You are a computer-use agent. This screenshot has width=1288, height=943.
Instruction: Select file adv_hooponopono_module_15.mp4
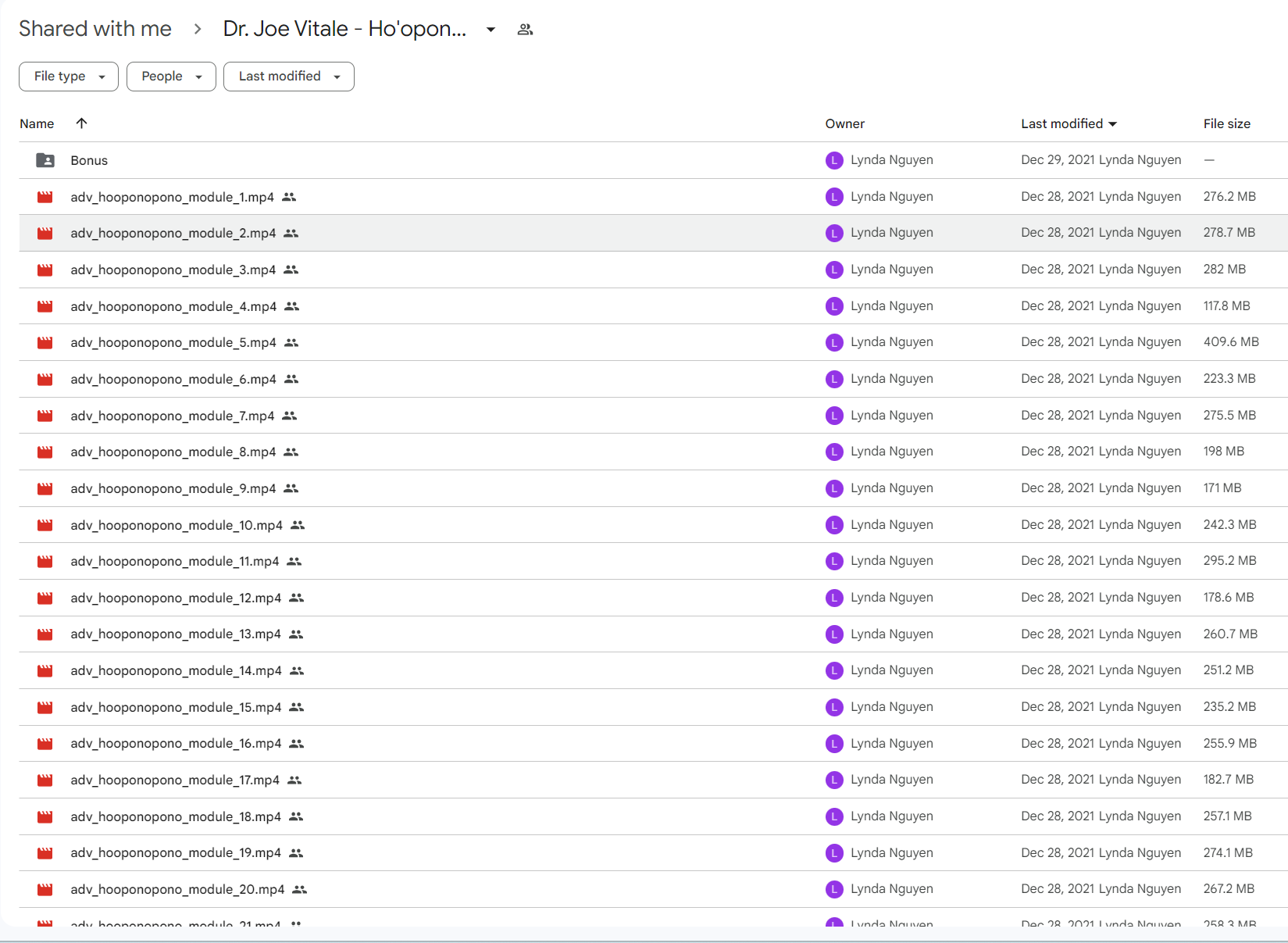point(176,707)
